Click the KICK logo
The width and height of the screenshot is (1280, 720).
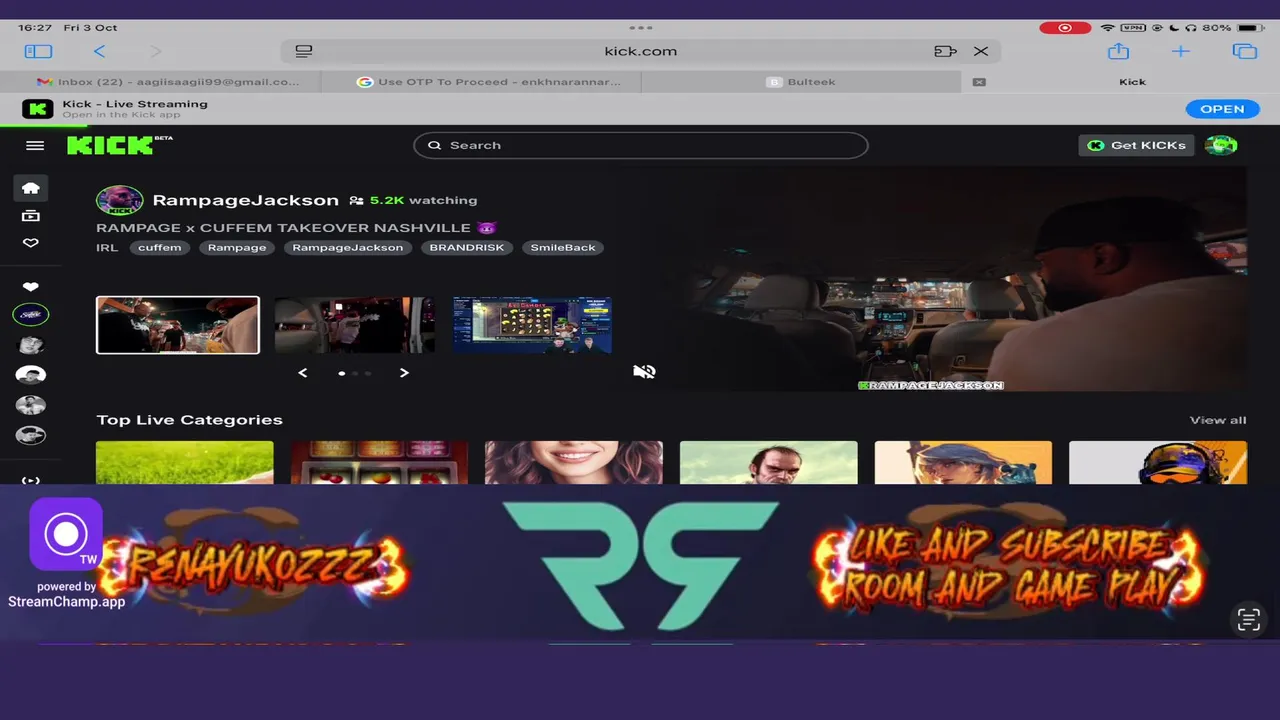coord(112,145)
